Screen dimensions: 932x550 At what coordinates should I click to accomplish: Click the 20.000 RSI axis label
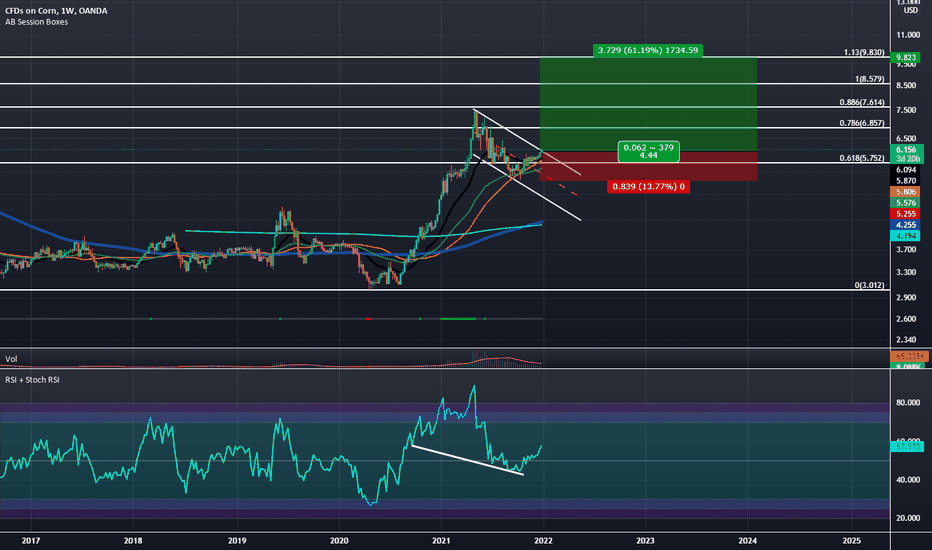(x=908, y=518)
